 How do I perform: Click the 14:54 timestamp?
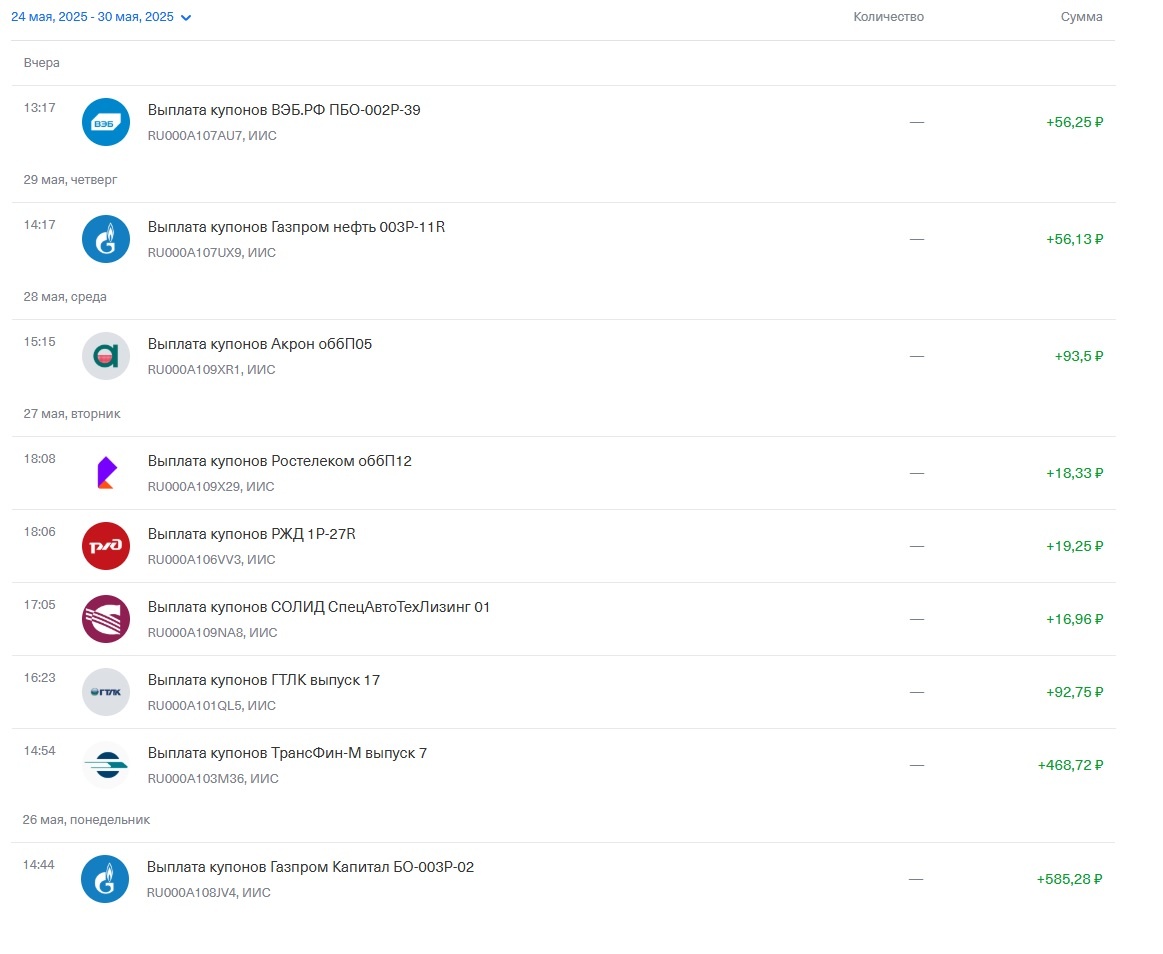click(40, 751)
